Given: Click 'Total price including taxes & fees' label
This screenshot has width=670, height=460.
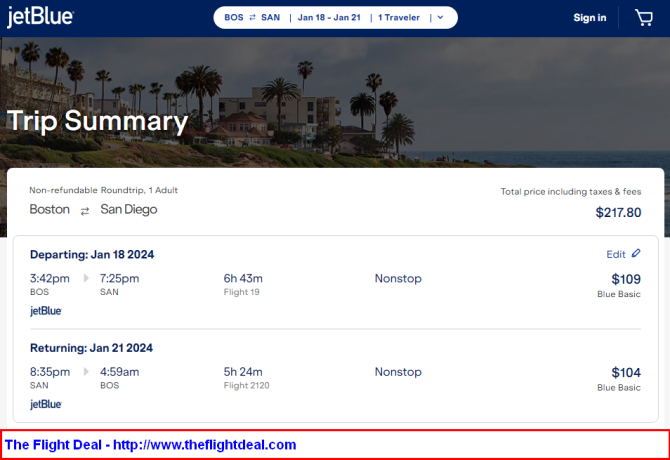Looking at the screenshot, I should [x=571, y=192].
